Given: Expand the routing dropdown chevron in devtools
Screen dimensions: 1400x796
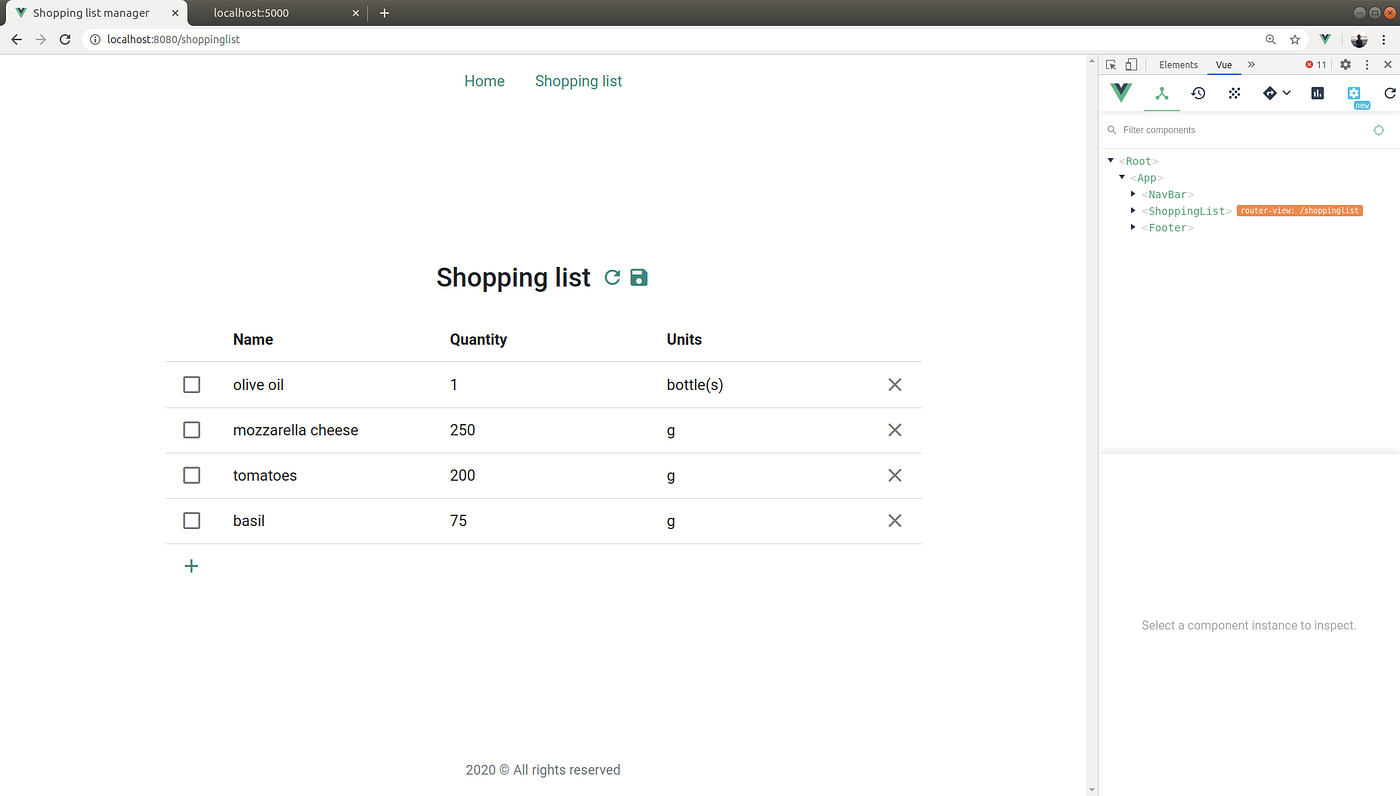Looking at the screenshot, I should (x=1287, y=93).
